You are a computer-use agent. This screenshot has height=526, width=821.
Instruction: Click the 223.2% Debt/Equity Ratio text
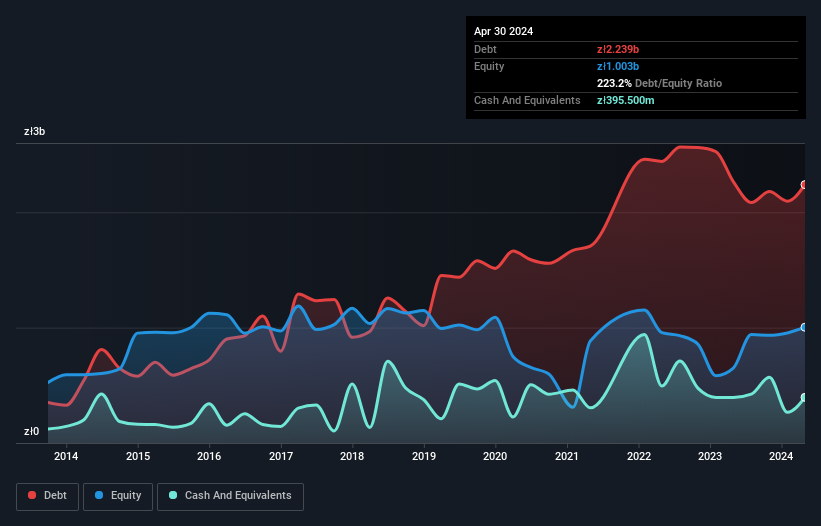coord(659,83)
